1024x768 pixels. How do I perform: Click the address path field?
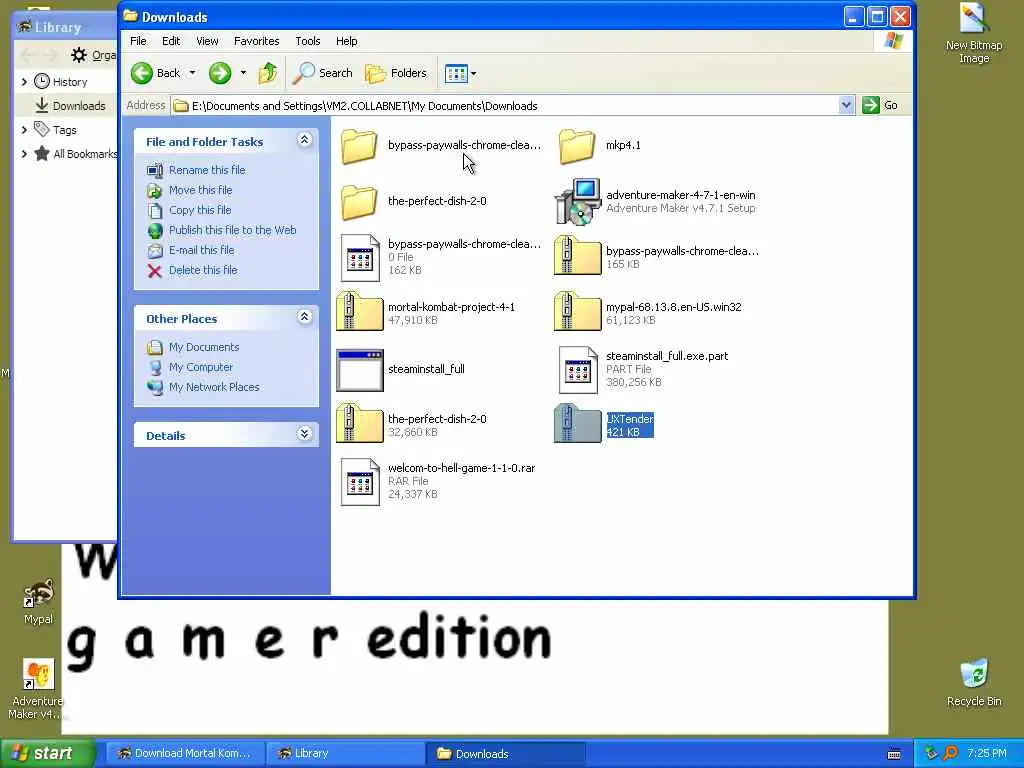[x=505, y=106]
